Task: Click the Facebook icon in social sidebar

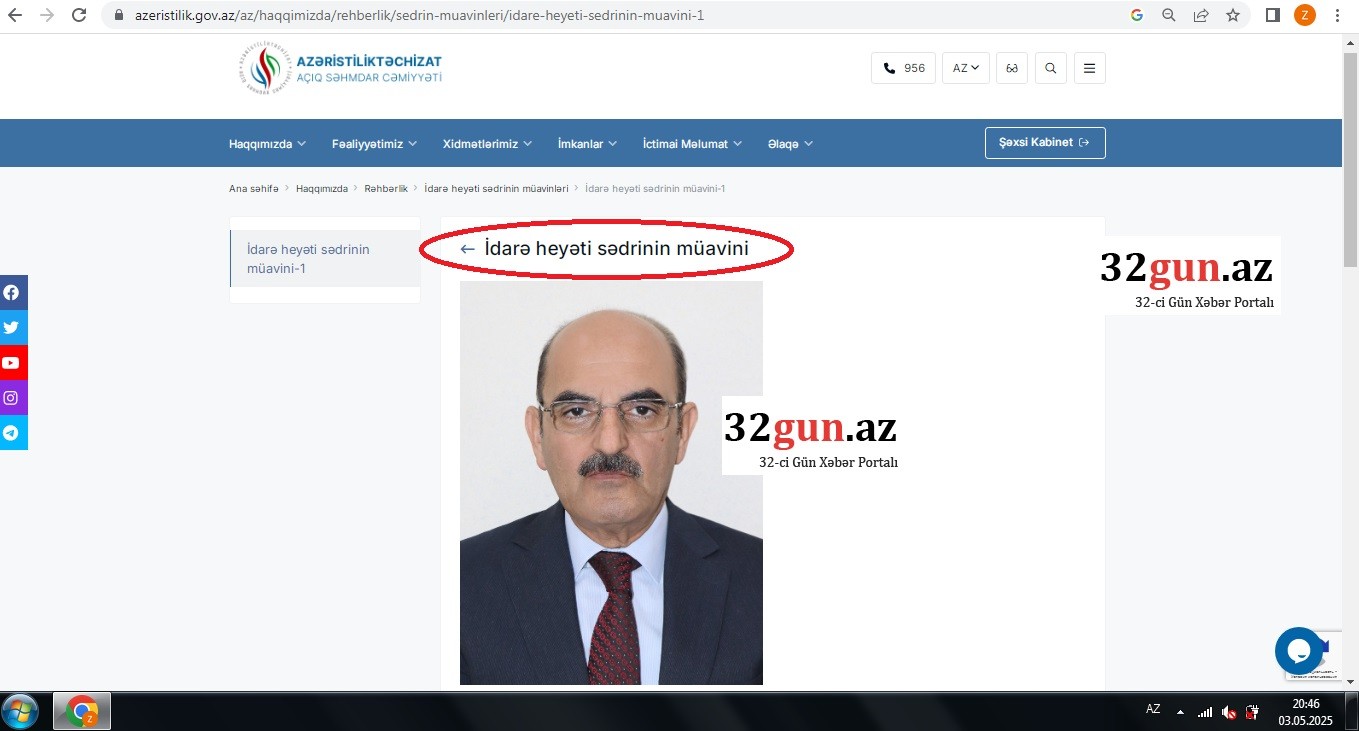Action: tap(12, 293)
